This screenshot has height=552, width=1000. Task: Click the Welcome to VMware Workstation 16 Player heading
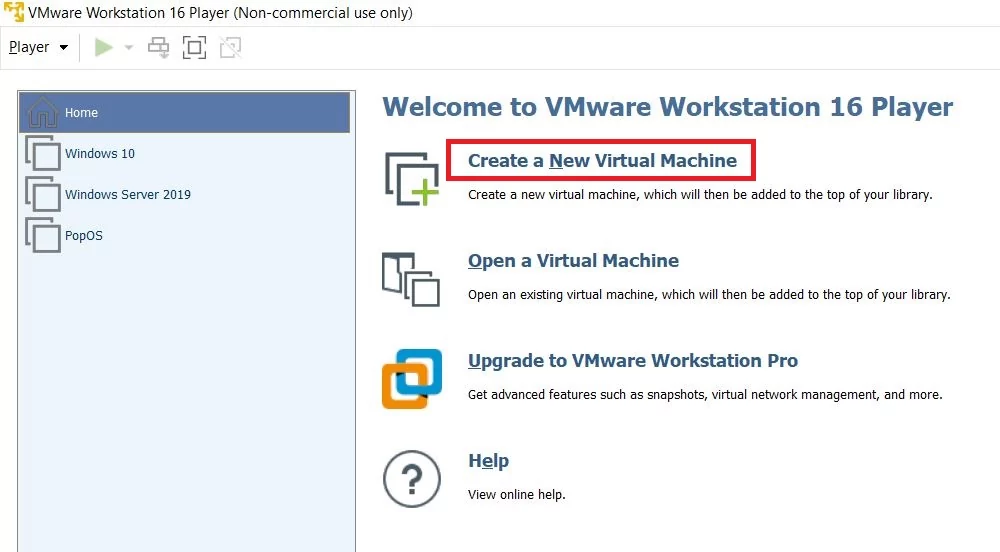(x=668, y=107)
